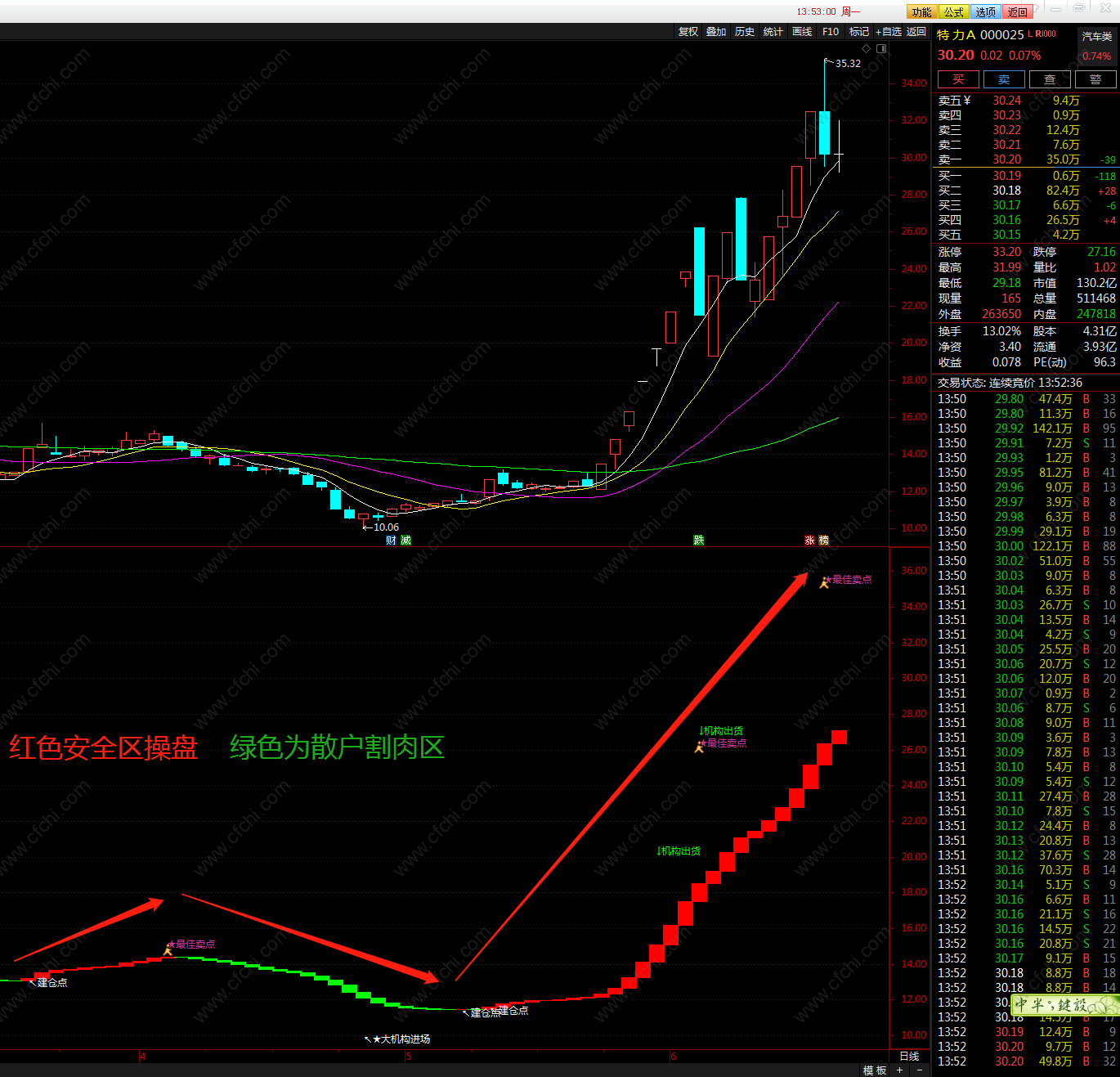Open the 功能 menu button
Viewport: 1120px width, 1077px height.
click(921, 12)
